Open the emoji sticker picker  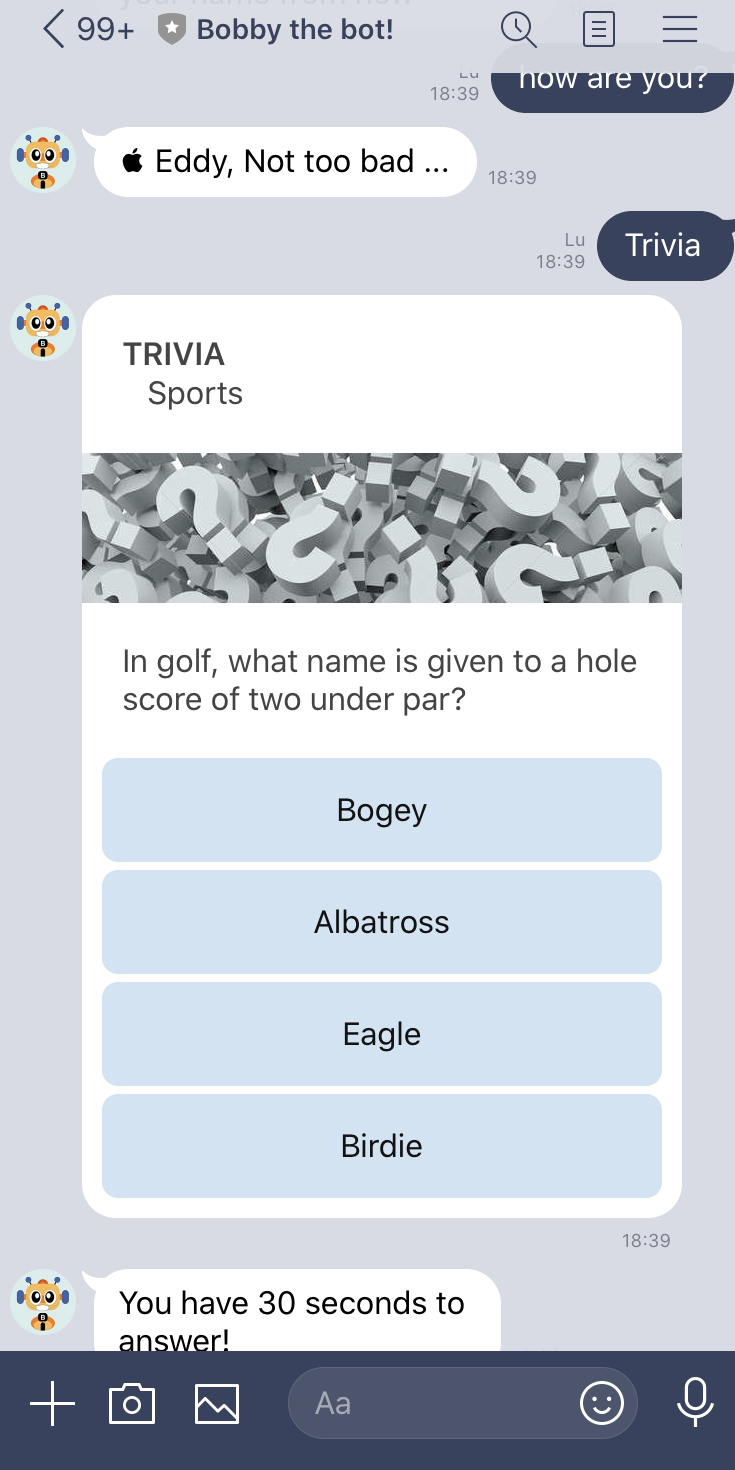602,1403
